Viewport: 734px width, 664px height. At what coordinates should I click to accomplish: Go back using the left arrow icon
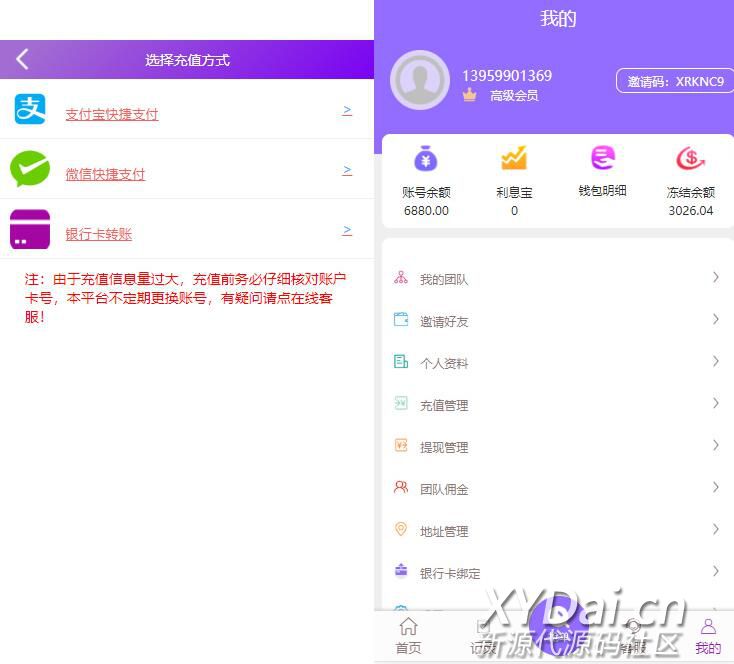coord(22,59)
